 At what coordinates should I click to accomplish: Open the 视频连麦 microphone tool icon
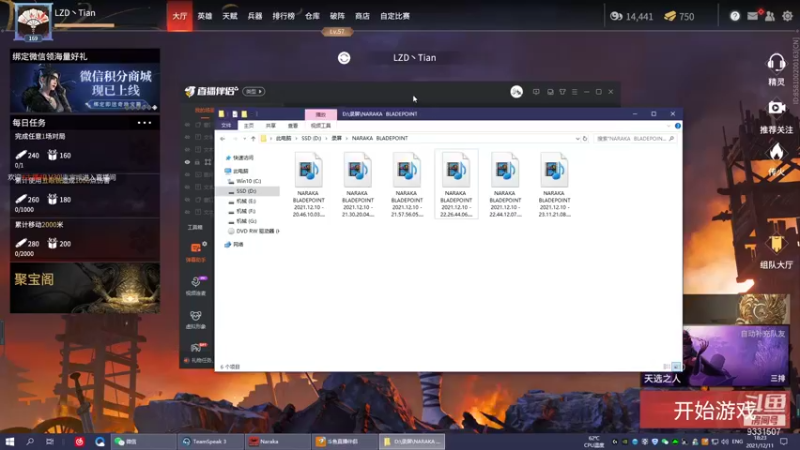(195, 282)
